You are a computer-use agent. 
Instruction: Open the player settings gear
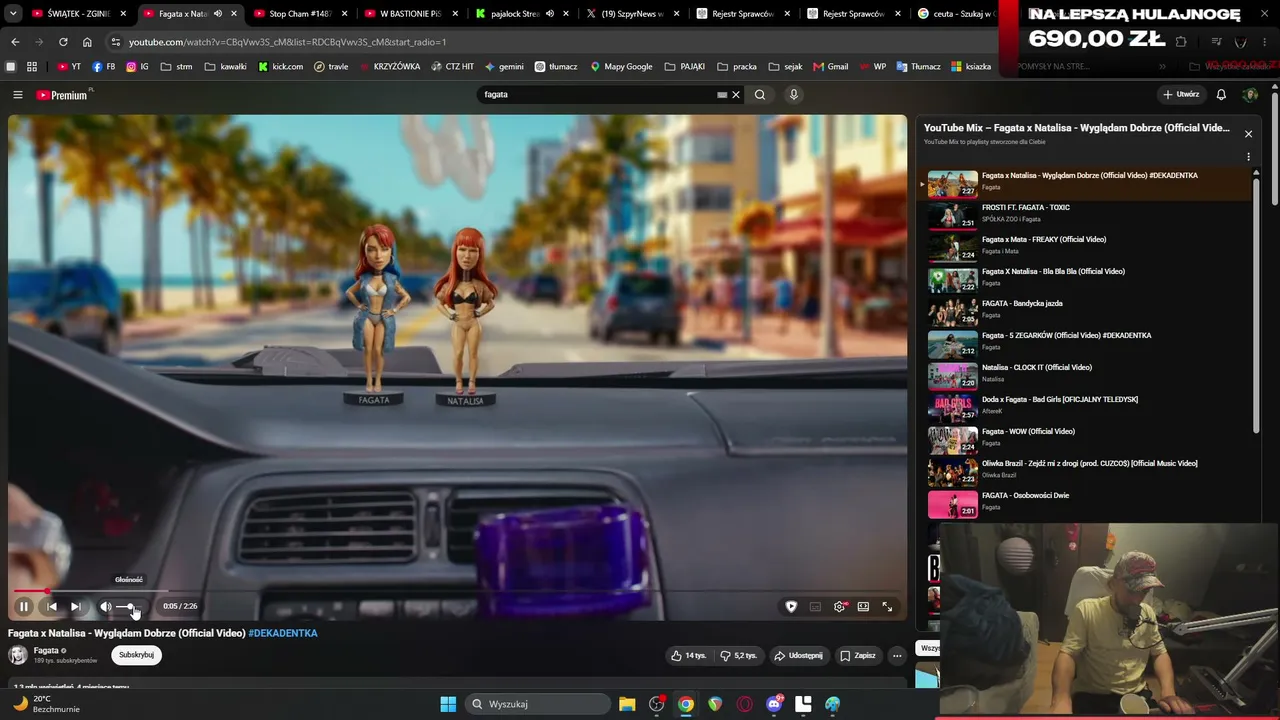[x=839, y=606]
